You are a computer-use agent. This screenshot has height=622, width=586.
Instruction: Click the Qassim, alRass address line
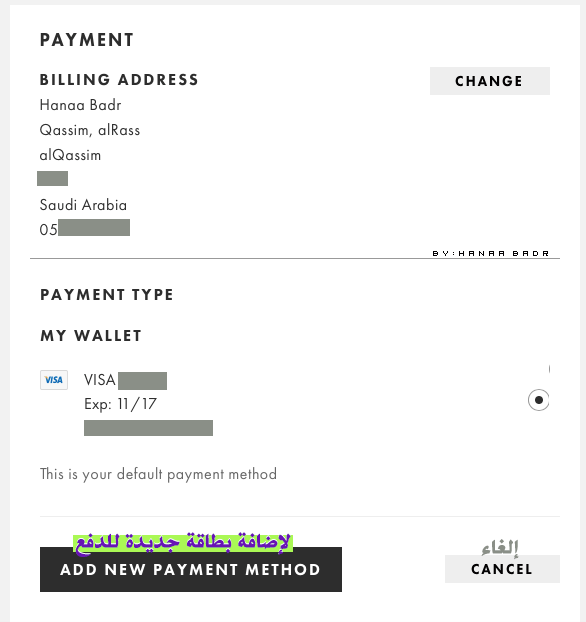[90, 130]
